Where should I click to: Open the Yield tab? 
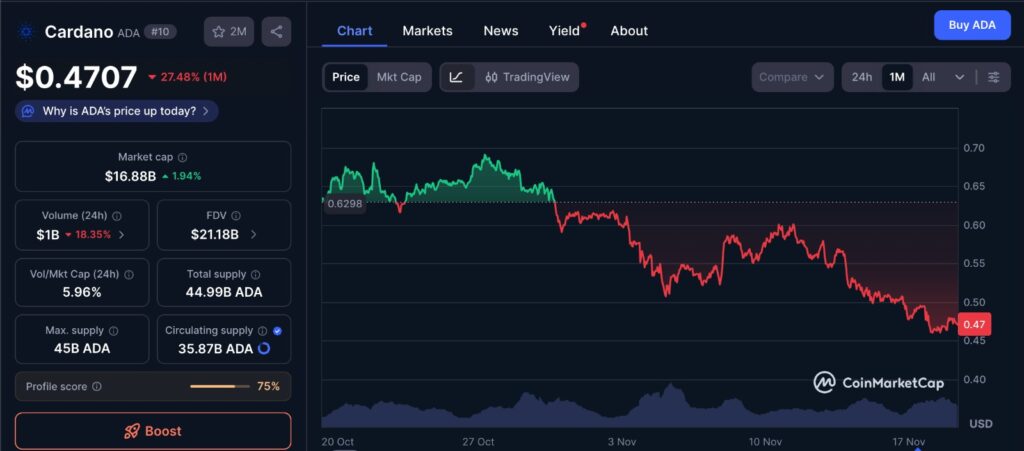click(566, 31)
